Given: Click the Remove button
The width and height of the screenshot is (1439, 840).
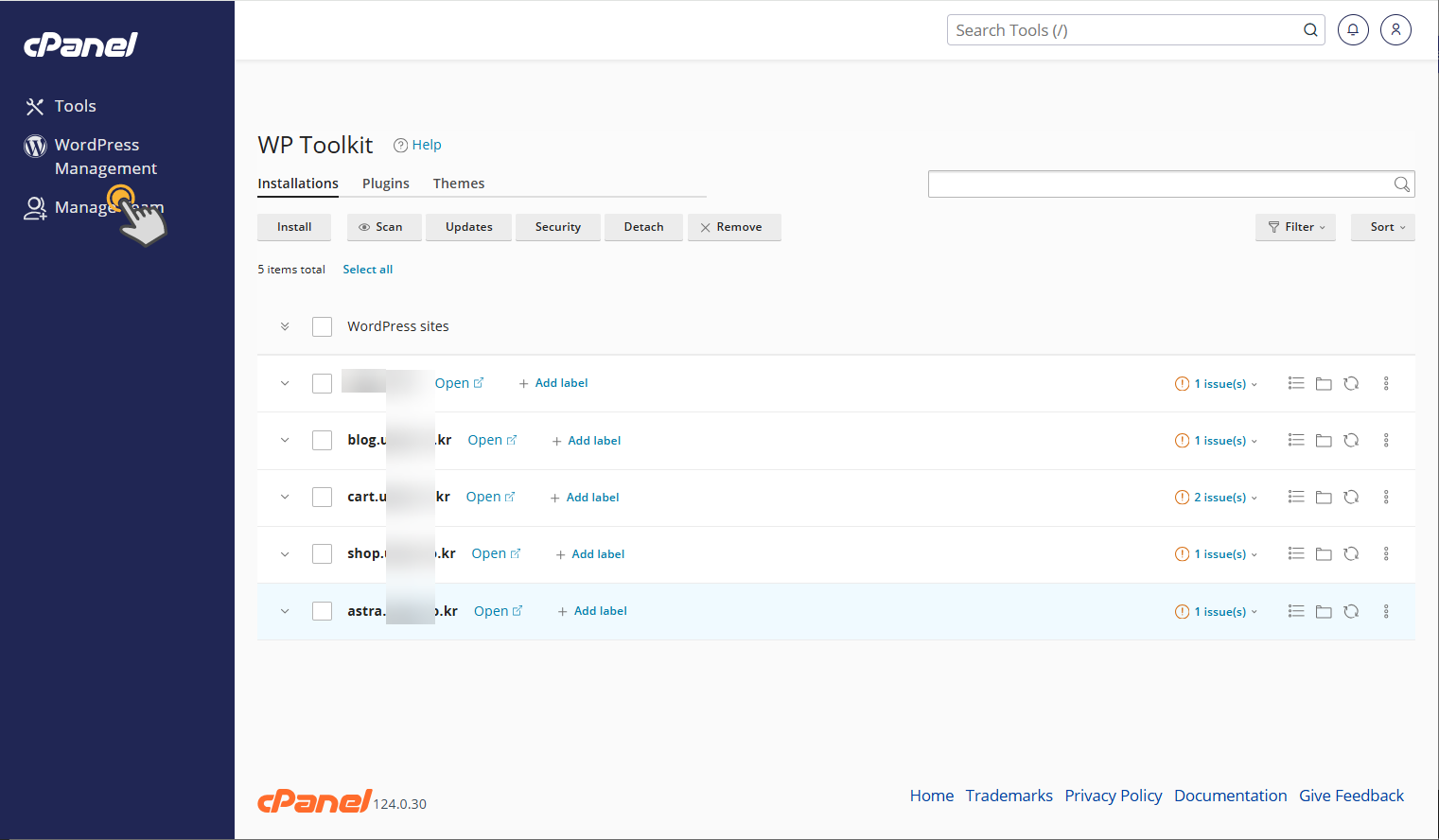Looking at the screenshot, I should (734, 227).
